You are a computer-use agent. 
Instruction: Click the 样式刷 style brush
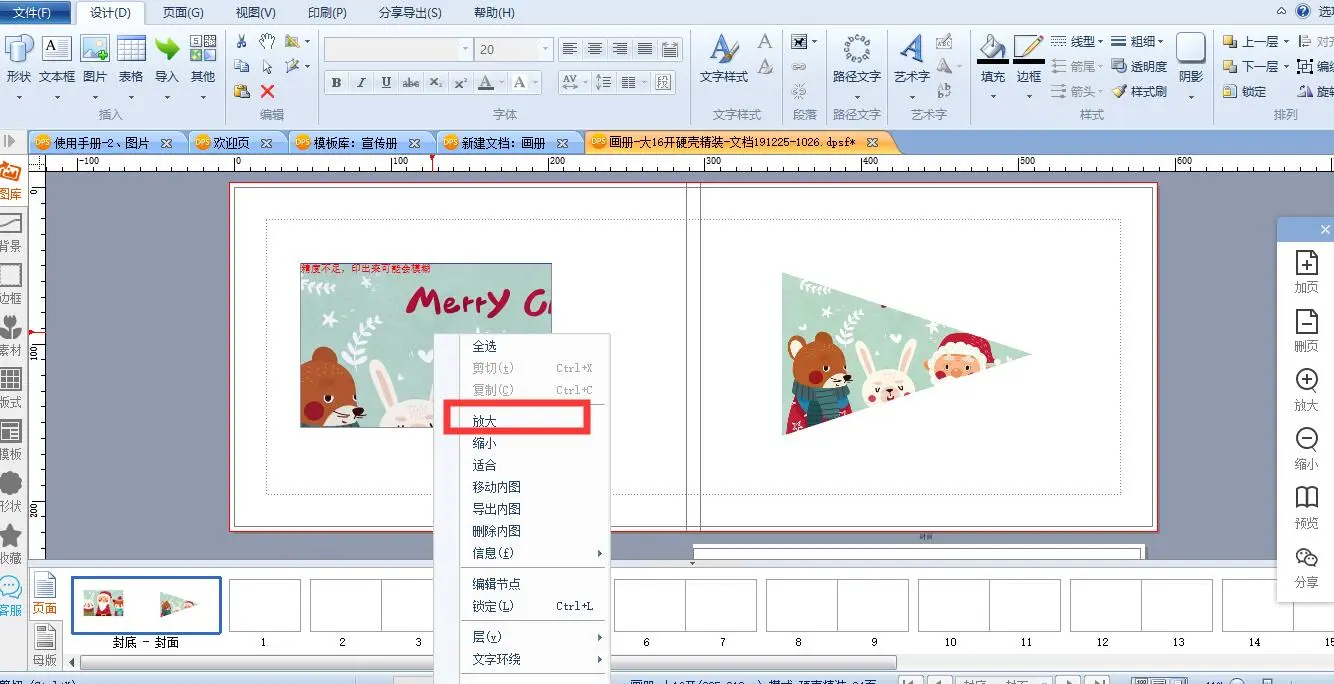[1139, 91]
